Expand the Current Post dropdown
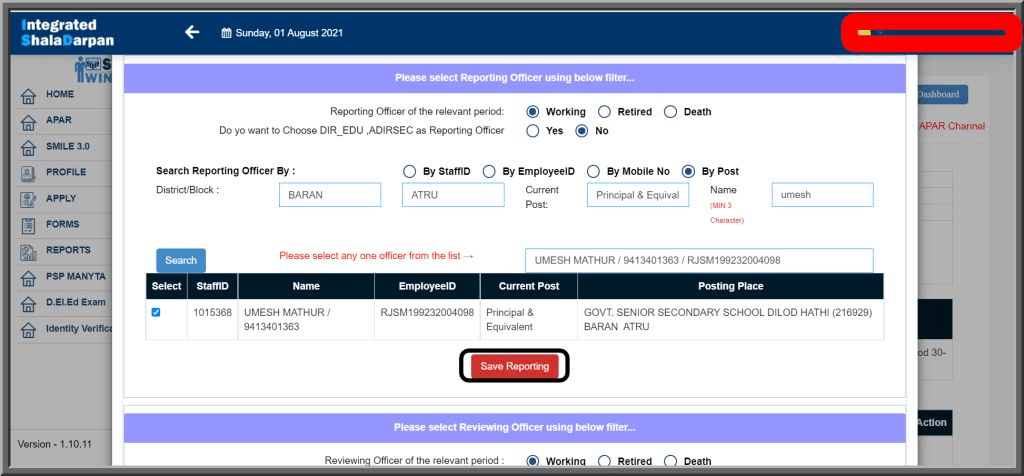This screenshot has width=1024, height=476. tap(637, 195)
